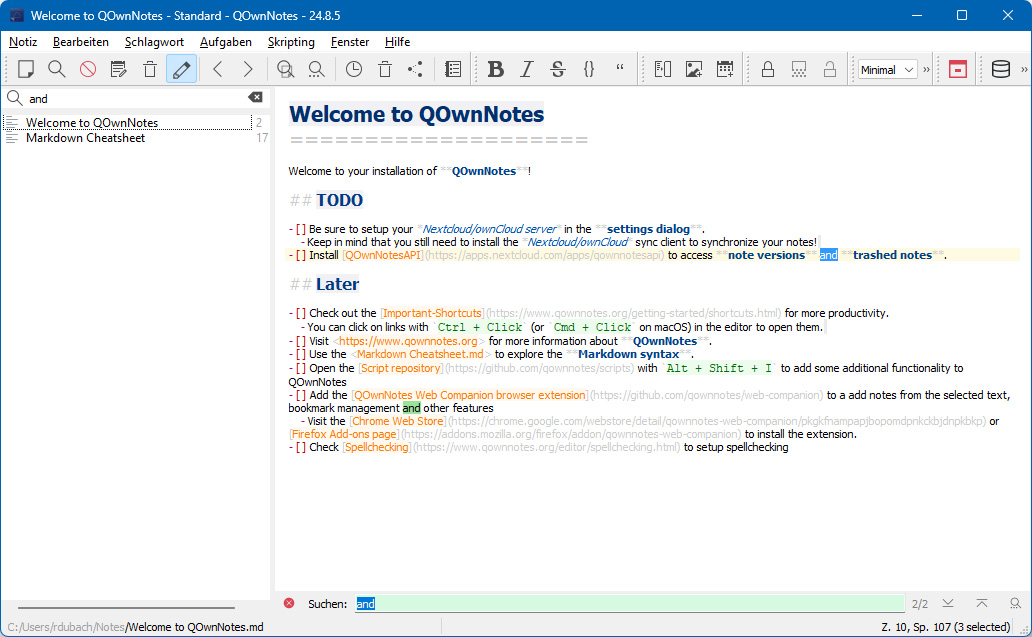Encrypt the note with the closed lock icon
Image resolution: width=1032 pixels, height=637 pixels.
pos(767,69)
